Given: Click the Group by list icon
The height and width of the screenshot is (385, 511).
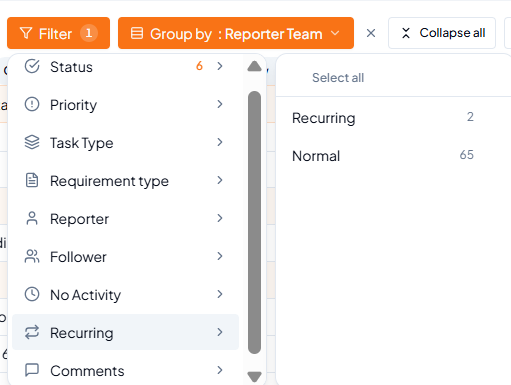Looking at the screenshot, I should point(137,33).
